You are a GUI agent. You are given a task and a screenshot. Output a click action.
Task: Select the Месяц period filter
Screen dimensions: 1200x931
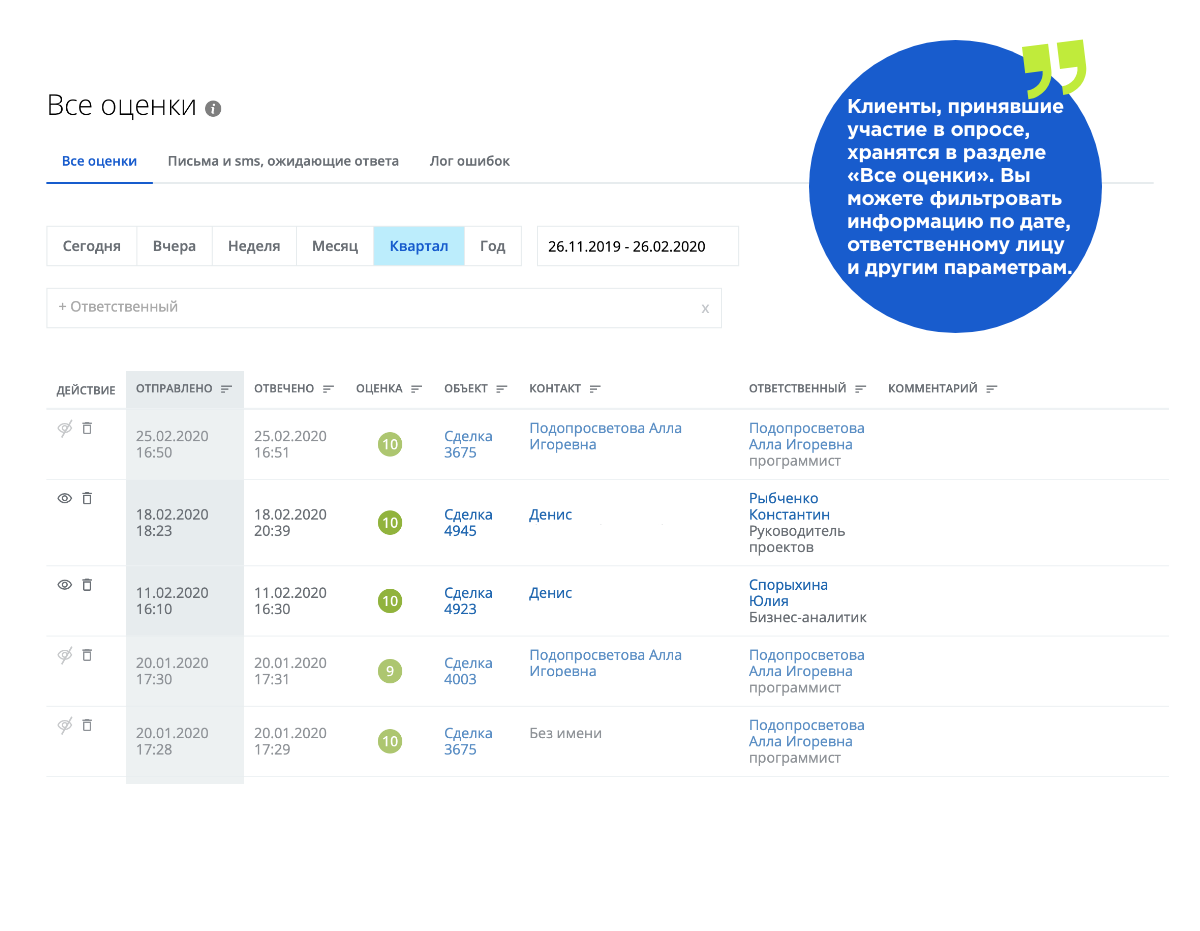335,246
